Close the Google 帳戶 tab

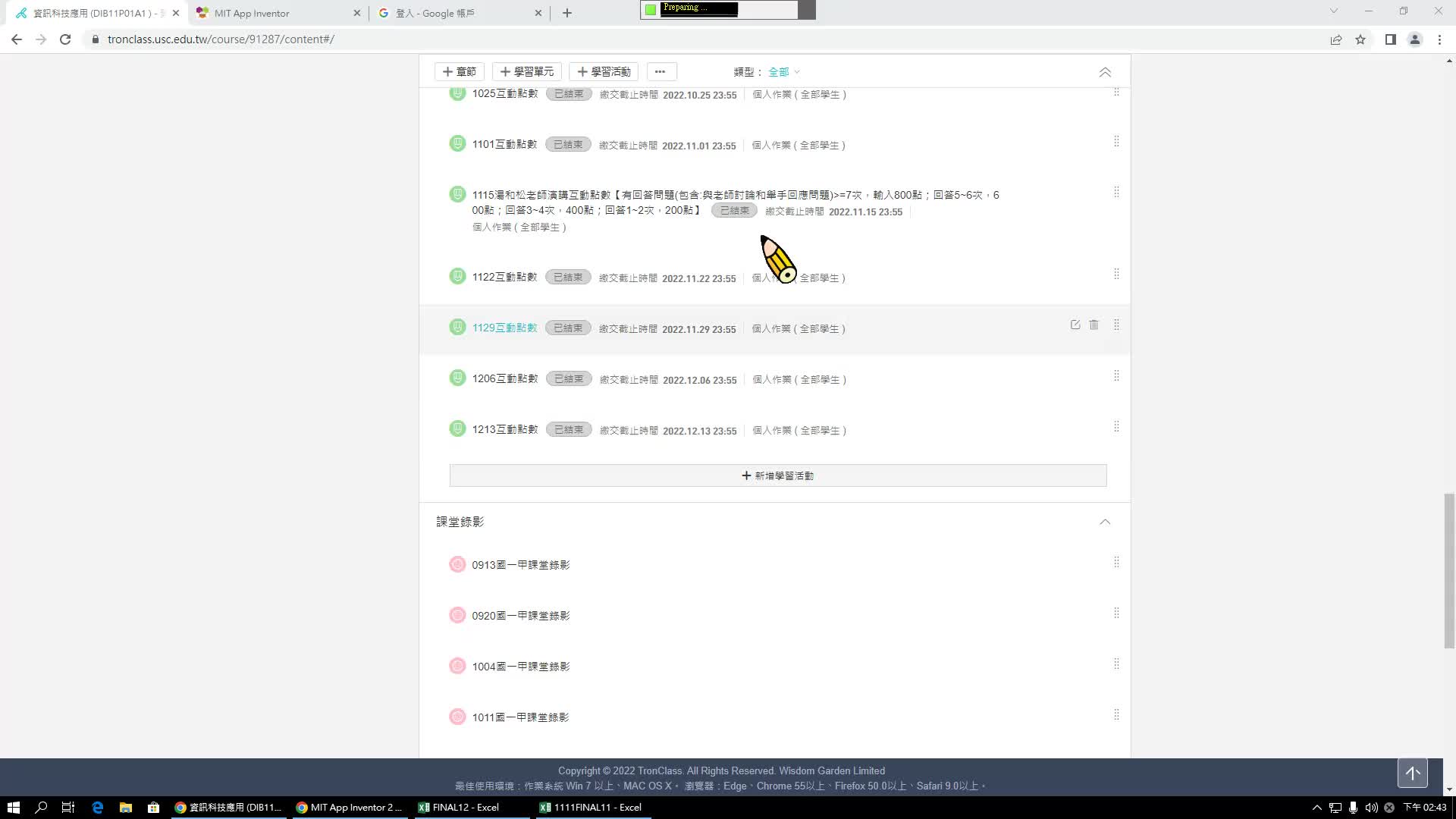[538, 13]
